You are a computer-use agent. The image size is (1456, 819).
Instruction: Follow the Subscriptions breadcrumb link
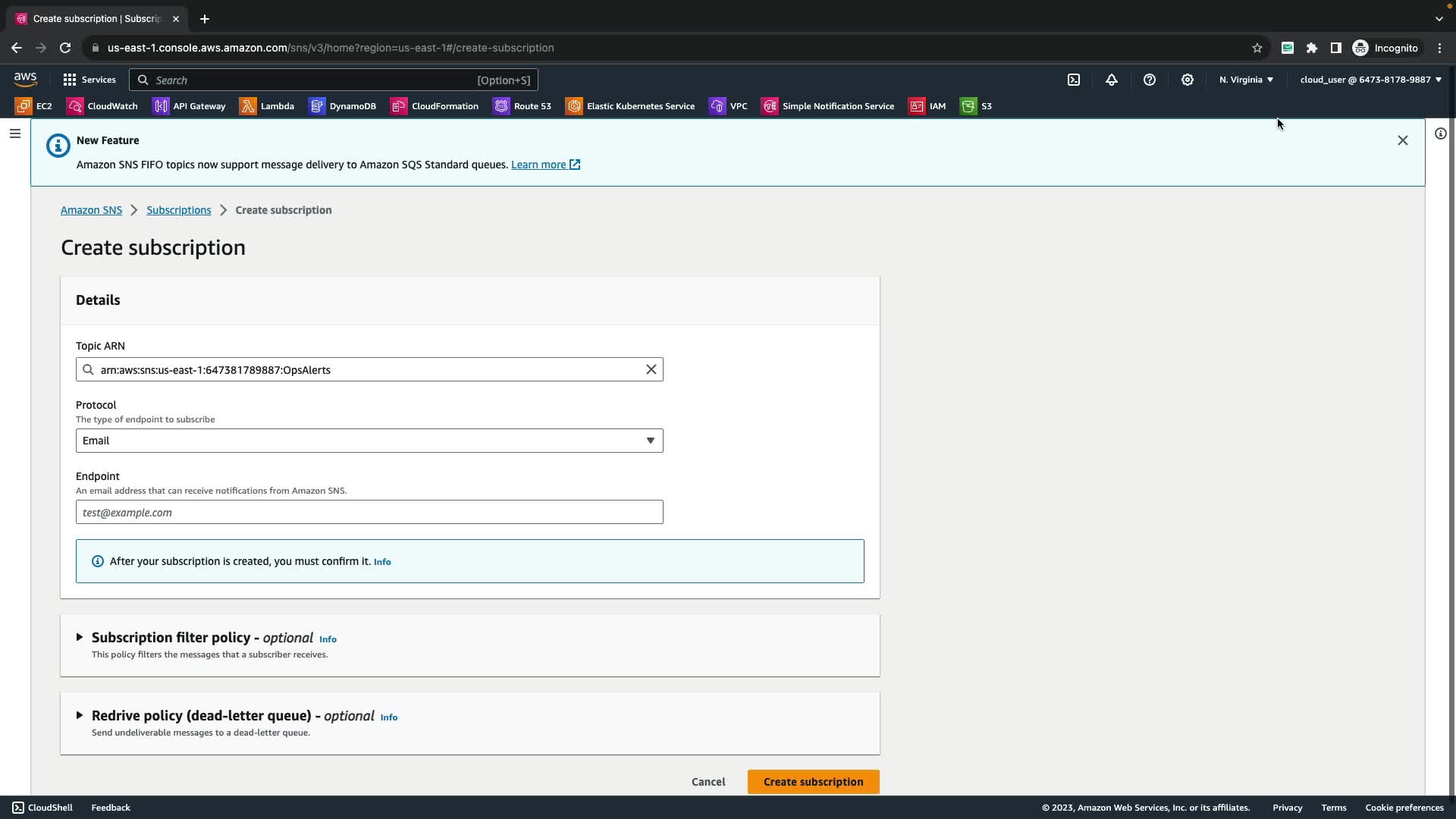(x=178, y=210)
